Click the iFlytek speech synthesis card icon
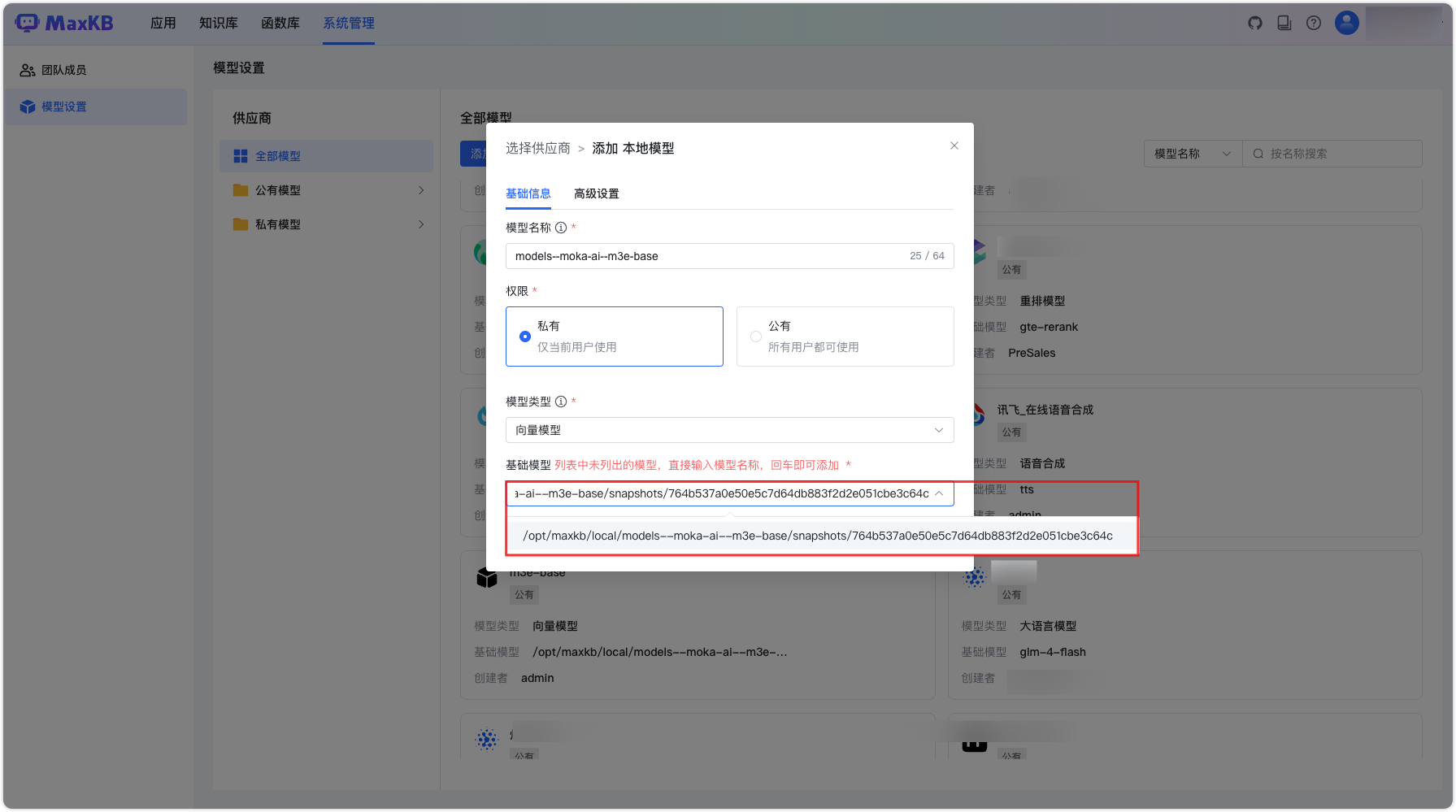The width and height of the screenshot is (1456, 812). pos(980,415)
